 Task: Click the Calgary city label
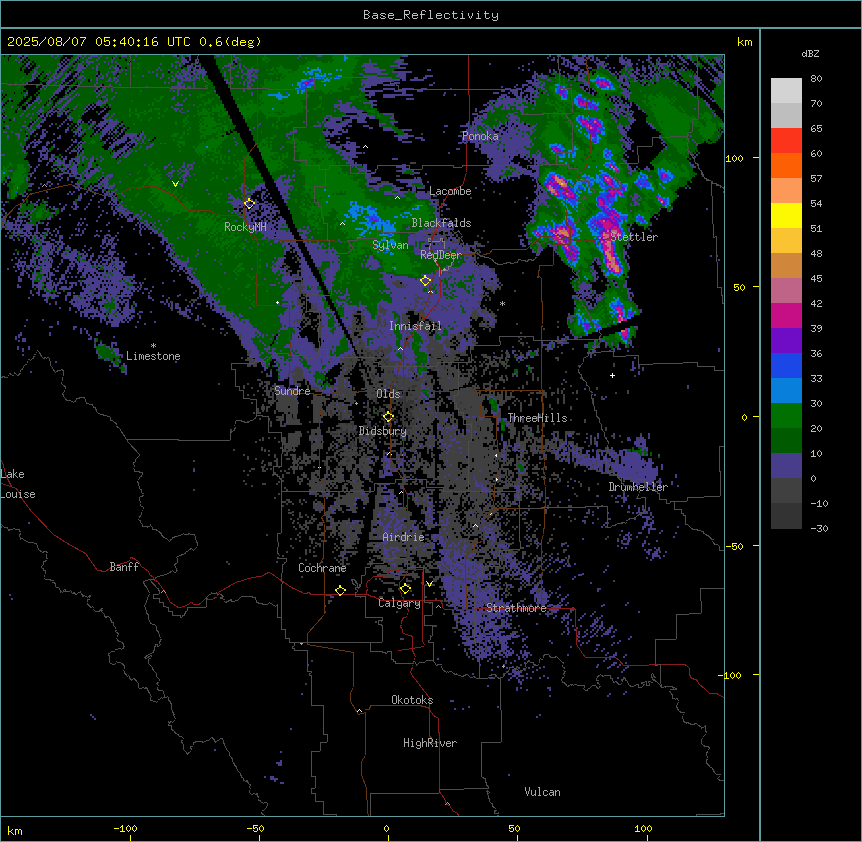pyautogui.click(x=400, y=603)
